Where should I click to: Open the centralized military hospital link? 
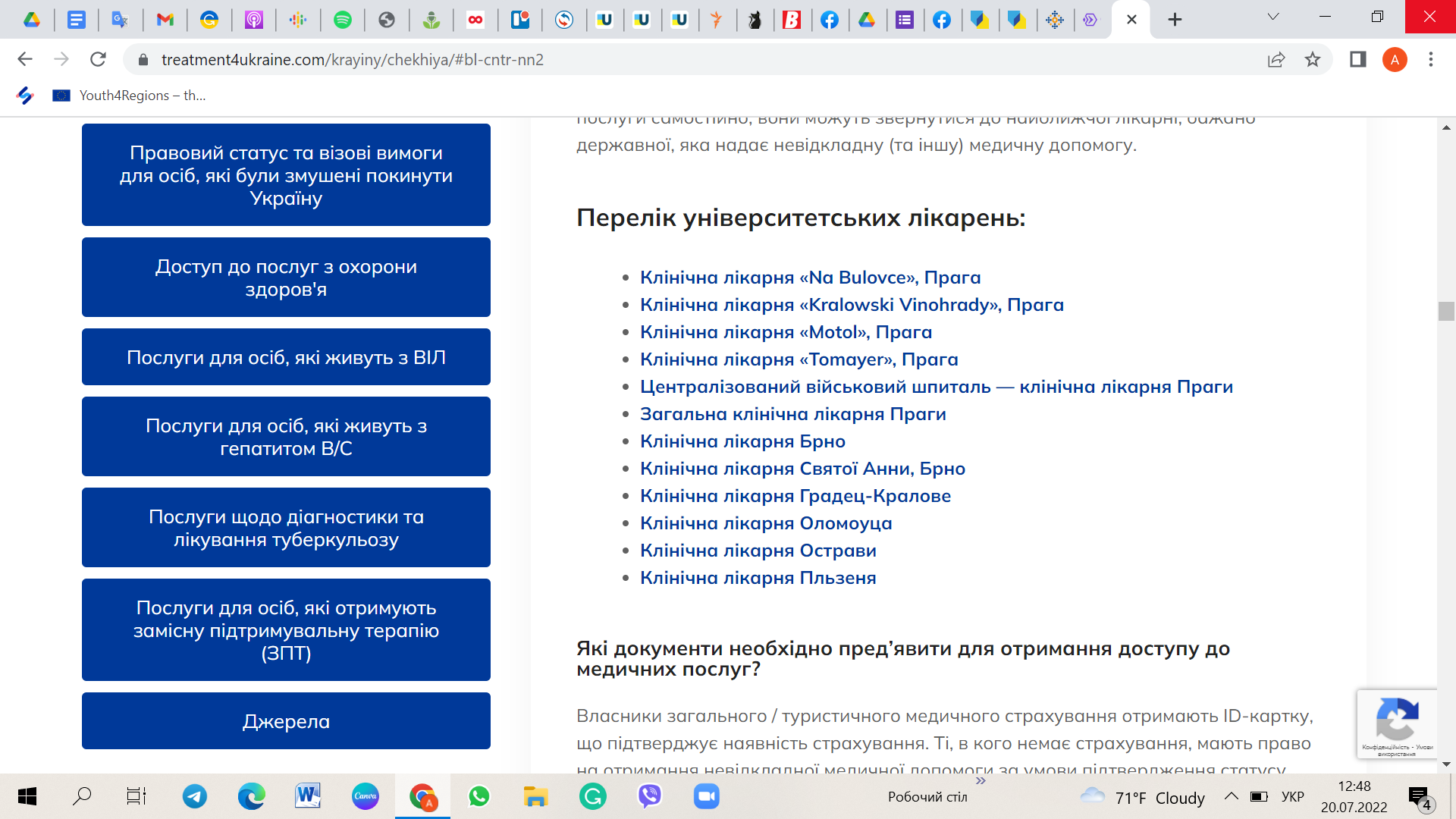[937, 387]
